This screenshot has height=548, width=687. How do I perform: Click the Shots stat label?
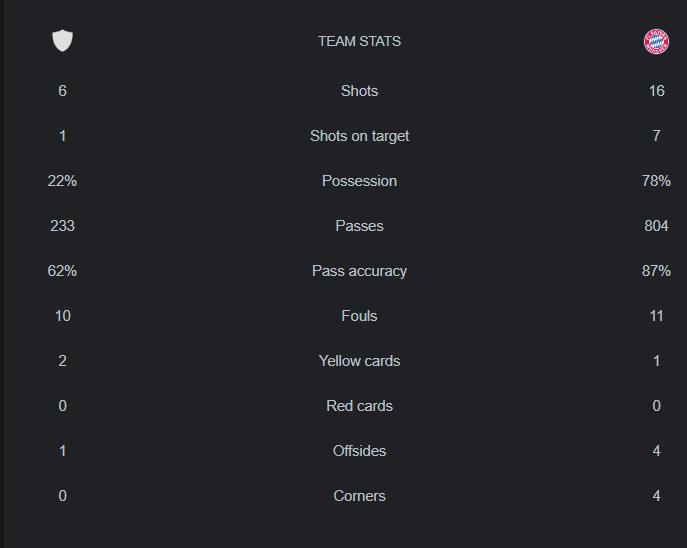tap(359, 91)
